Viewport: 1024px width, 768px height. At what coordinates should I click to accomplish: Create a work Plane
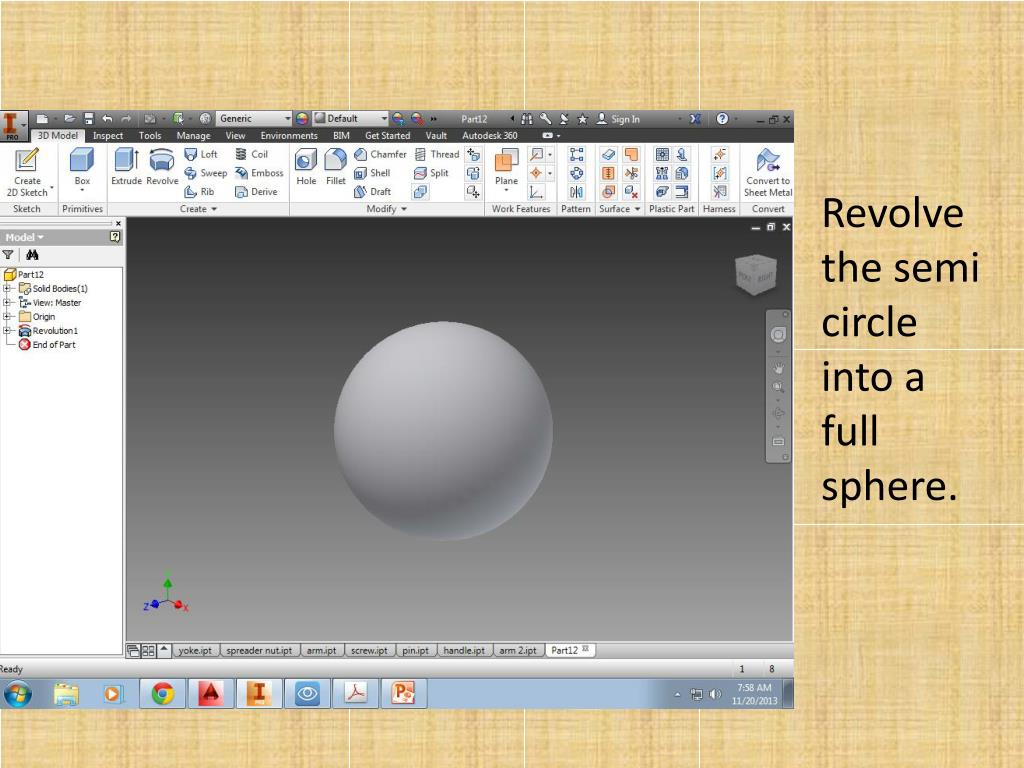506,169
